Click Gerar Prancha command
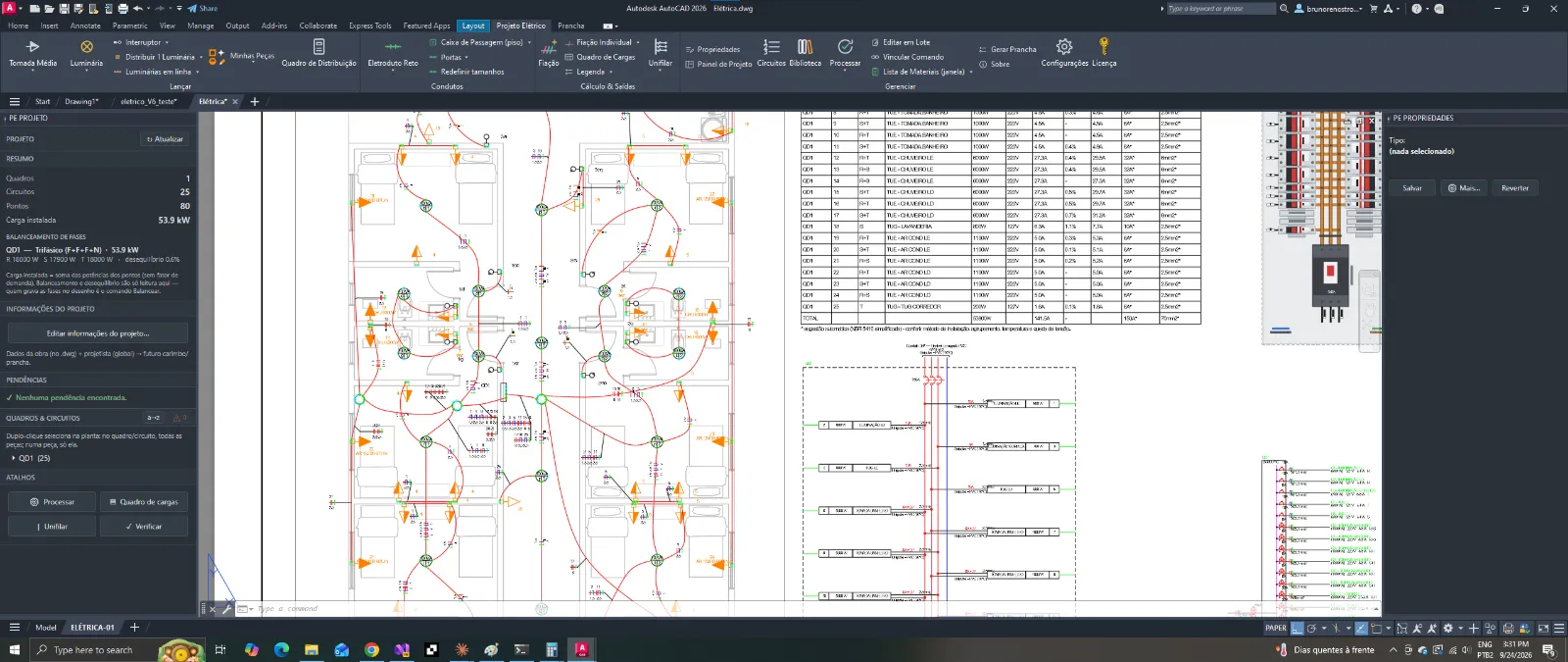Viewport: 1568px width, 662px height. [x=1007, y=49]
